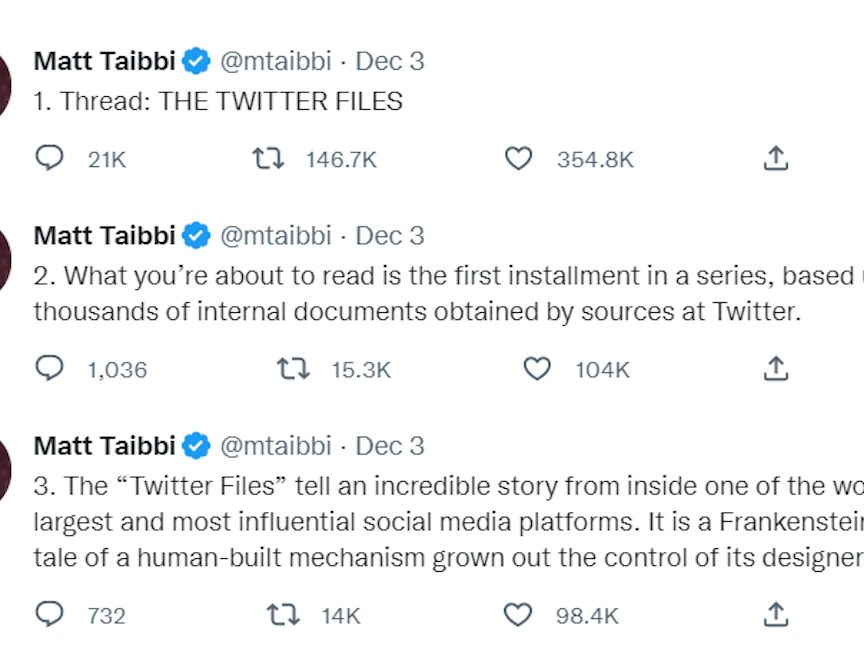This screenshot has height=648, width=864.
Task: Like the THE TWITTER FILES tweet
Action: click(x=518, y=159)
